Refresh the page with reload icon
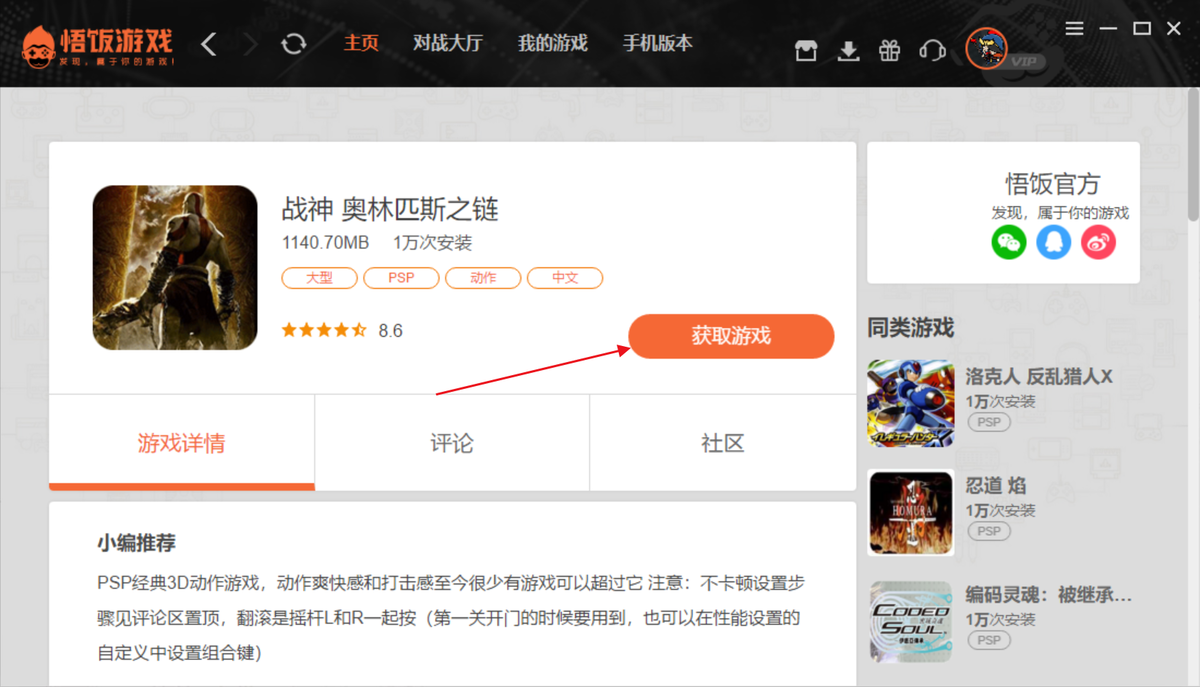This screenshot has width=1200, height=687. point(293,44)
